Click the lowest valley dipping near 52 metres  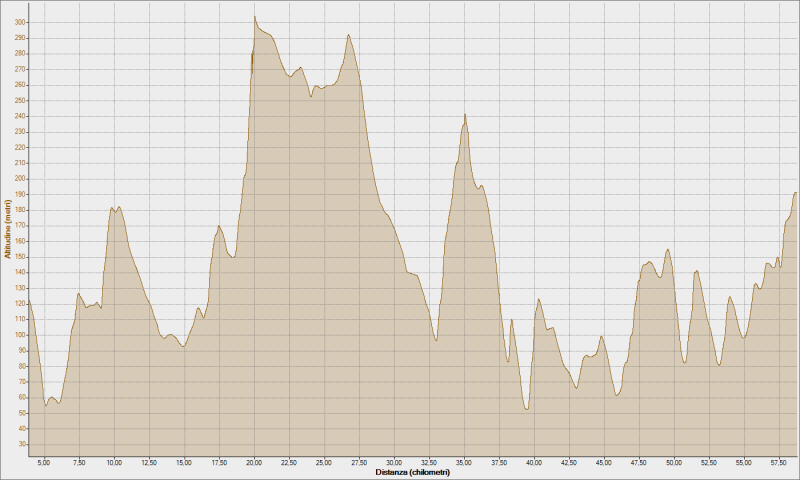click(x=527, y=409)
